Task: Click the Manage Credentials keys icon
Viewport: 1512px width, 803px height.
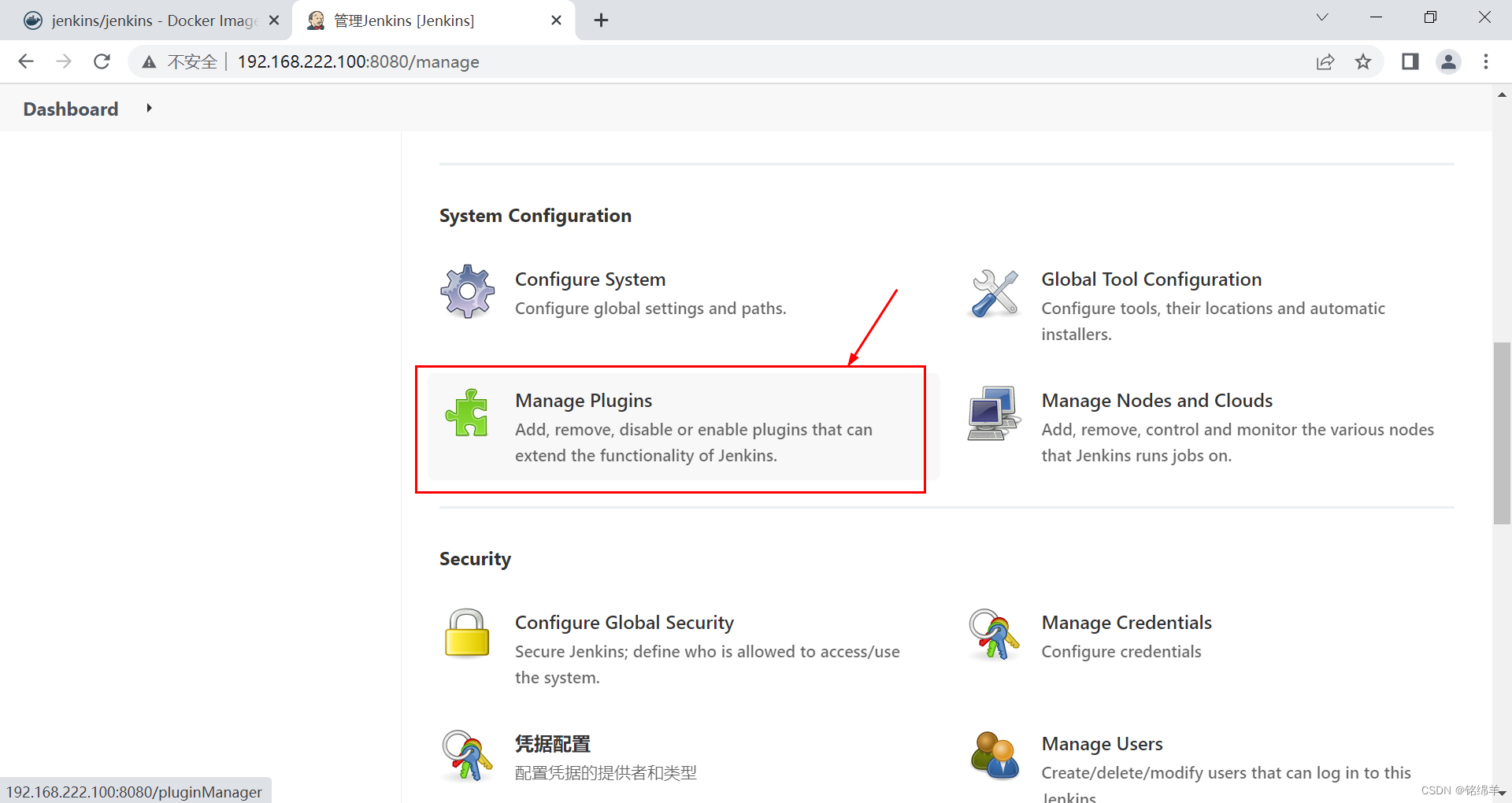Action: click(994, 634)
